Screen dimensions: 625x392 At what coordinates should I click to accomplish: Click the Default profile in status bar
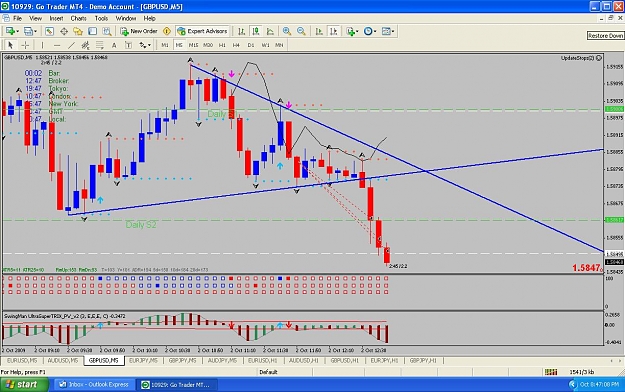(x=268, y=372)
